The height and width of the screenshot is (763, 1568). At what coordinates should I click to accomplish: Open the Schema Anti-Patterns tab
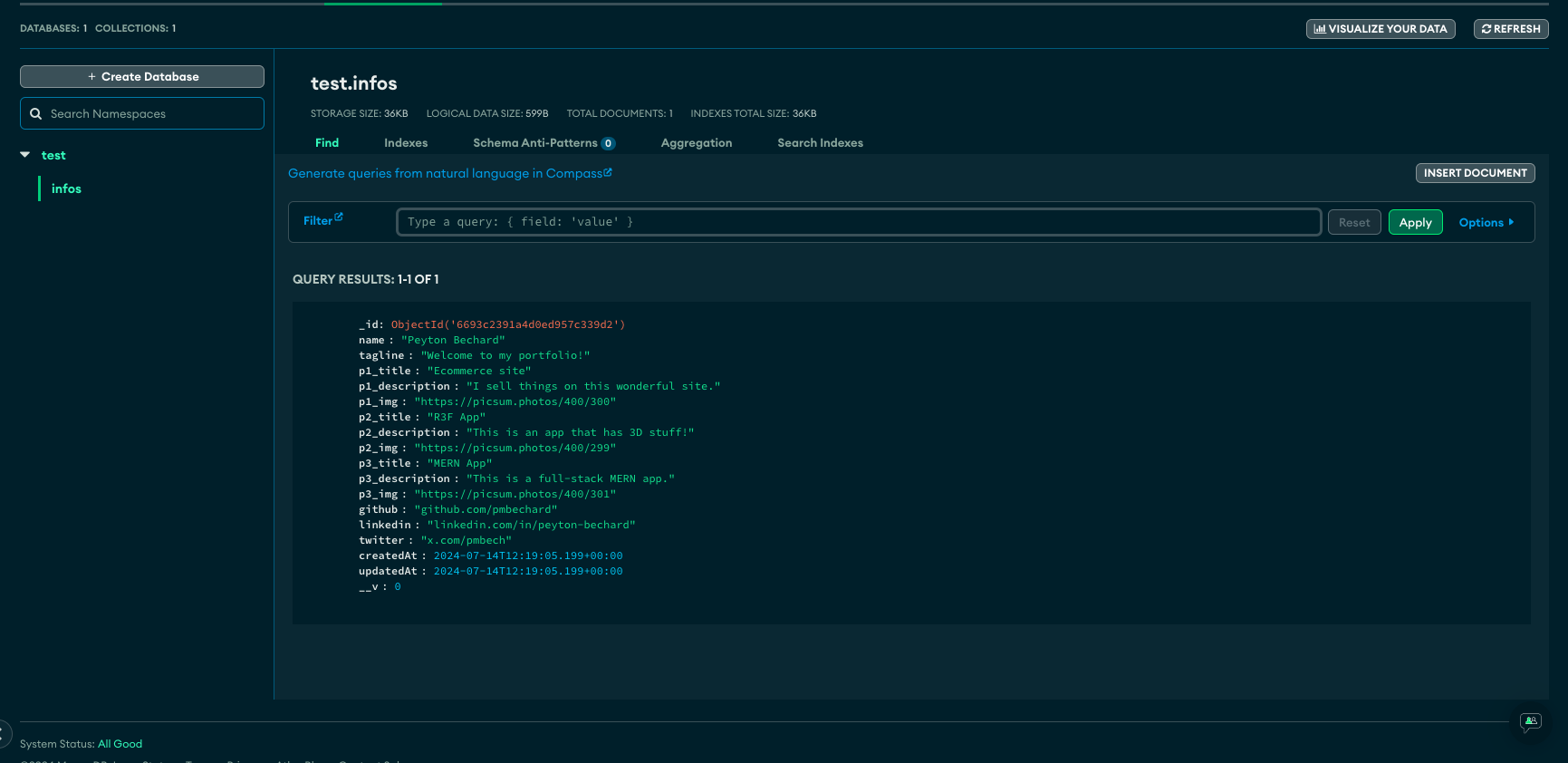[534, 143]
